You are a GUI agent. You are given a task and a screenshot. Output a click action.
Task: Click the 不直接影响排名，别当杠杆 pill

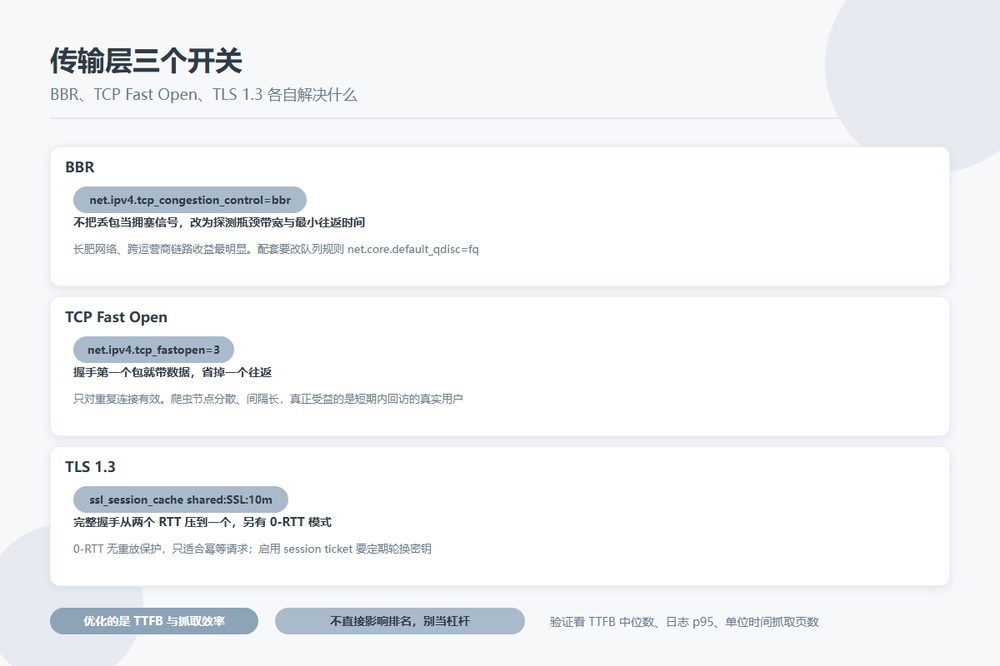pos(400,621)
